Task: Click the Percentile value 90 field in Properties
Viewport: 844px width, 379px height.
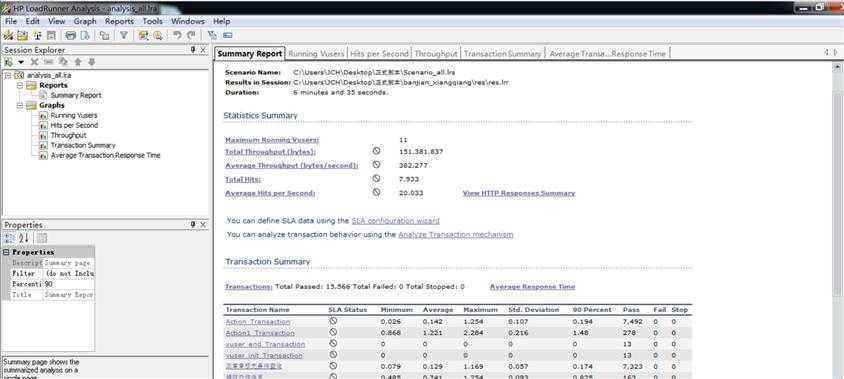Action: [x=68, y=284]
